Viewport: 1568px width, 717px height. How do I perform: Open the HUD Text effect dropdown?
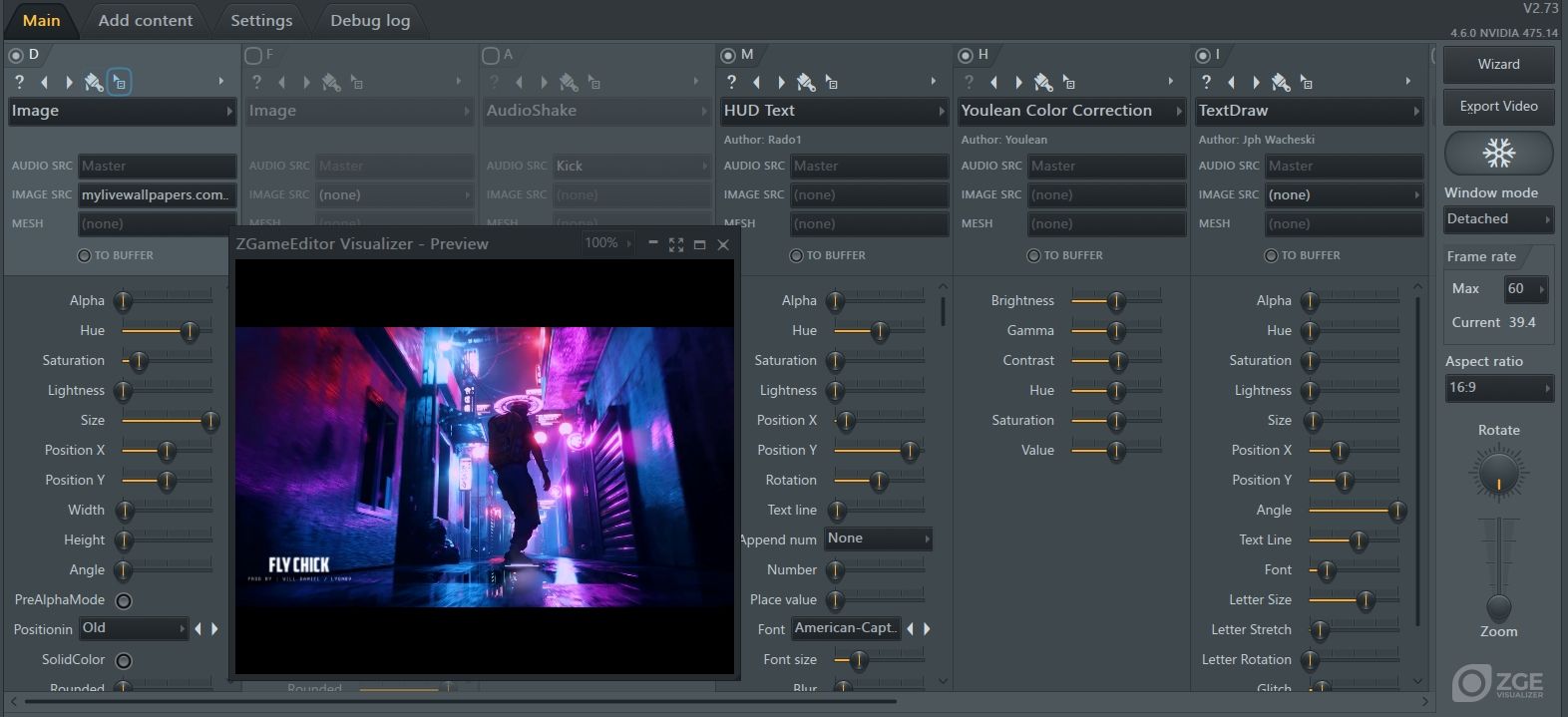click(x=834, y=111)
